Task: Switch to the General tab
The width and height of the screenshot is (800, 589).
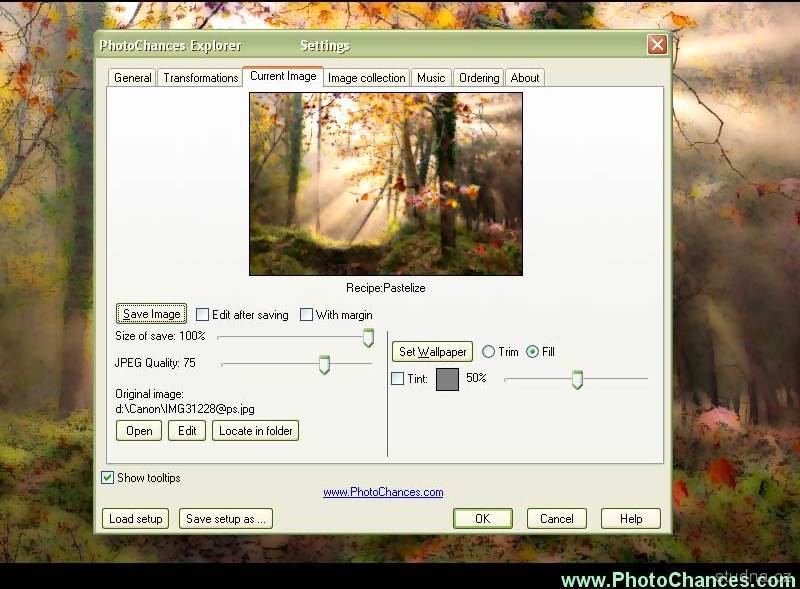Action: tap(132, 78)
